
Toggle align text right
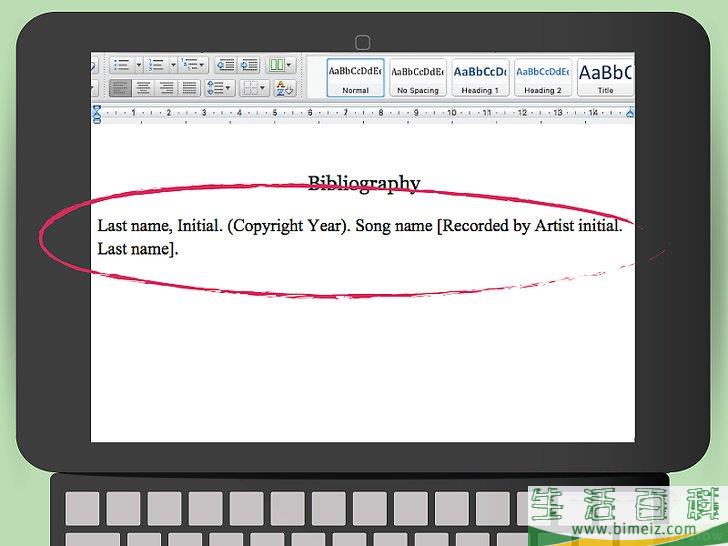166,88
